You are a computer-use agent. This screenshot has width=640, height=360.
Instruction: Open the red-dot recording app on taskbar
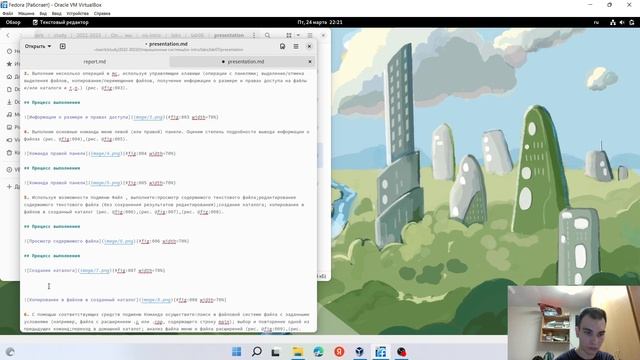point(401,351)
